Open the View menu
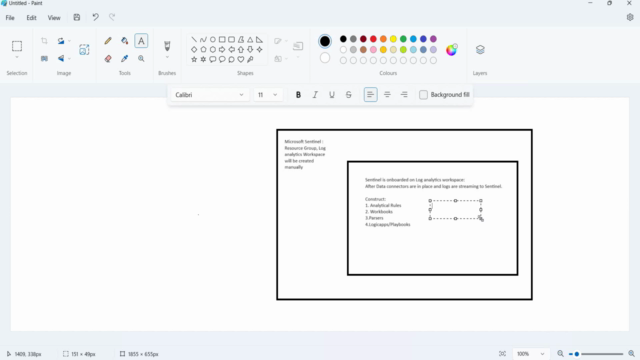This screenshot has width=640, height=360. (x=54, y=18)
